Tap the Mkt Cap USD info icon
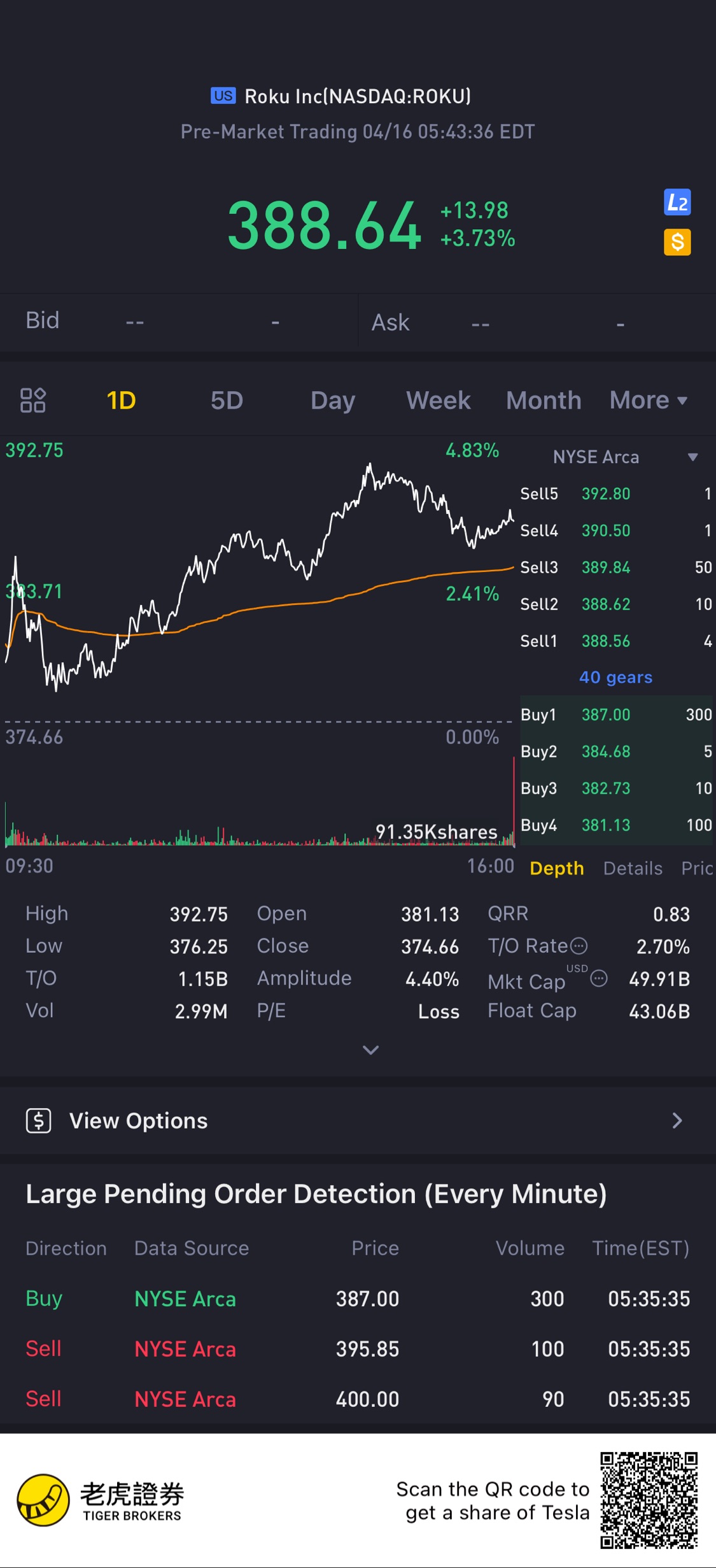This screenshot has width=716, height=1568. click(x=599, y=978)
